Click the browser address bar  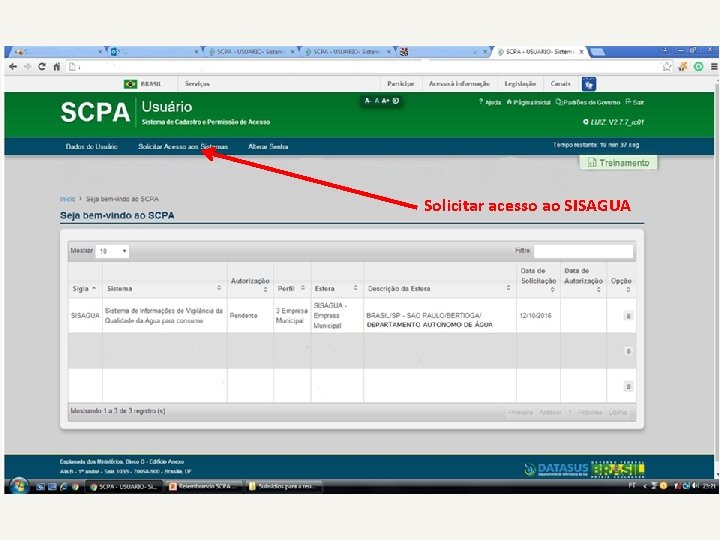coord(367,67)
